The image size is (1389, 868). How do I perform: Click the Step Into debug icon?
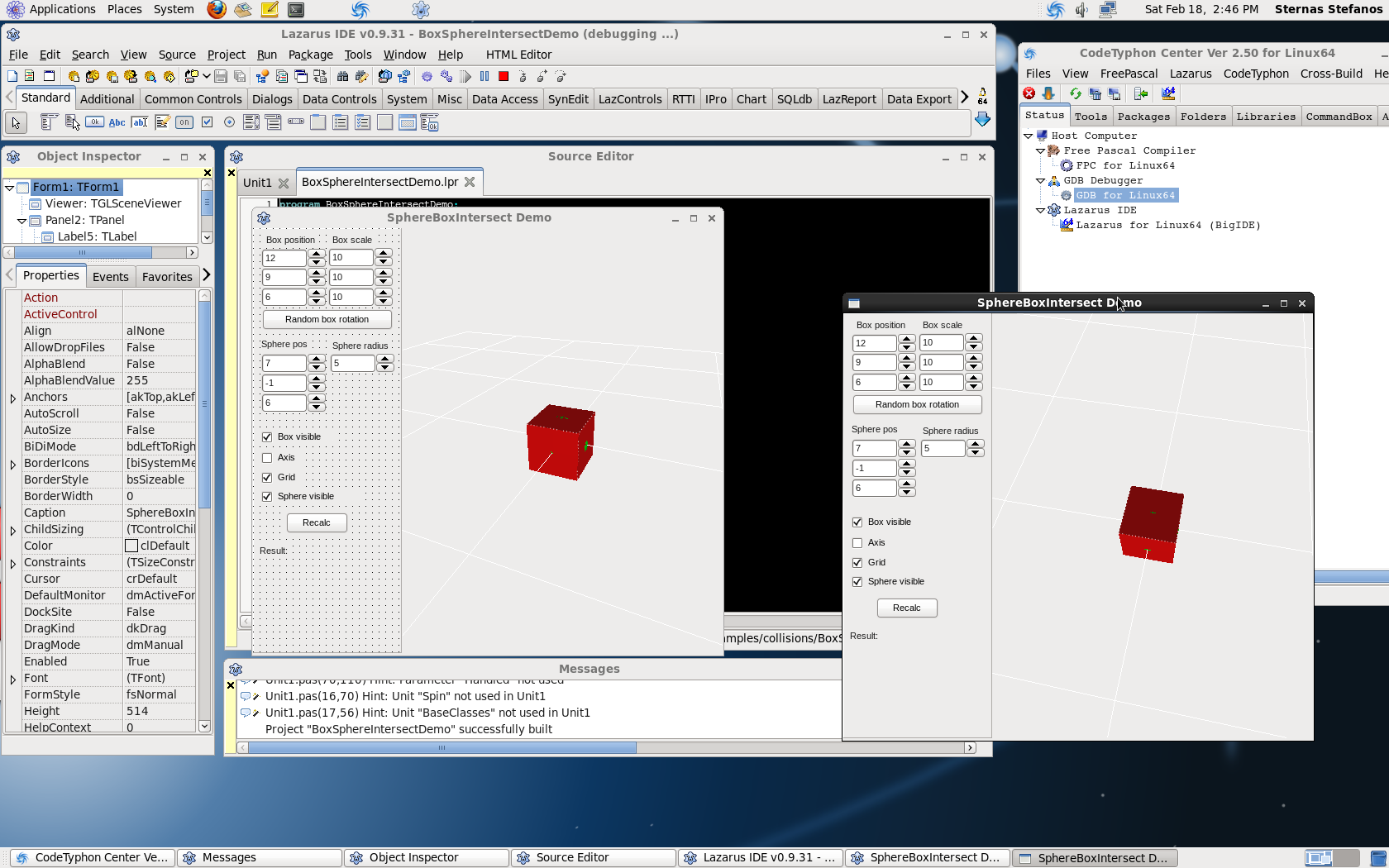[523, 76]
